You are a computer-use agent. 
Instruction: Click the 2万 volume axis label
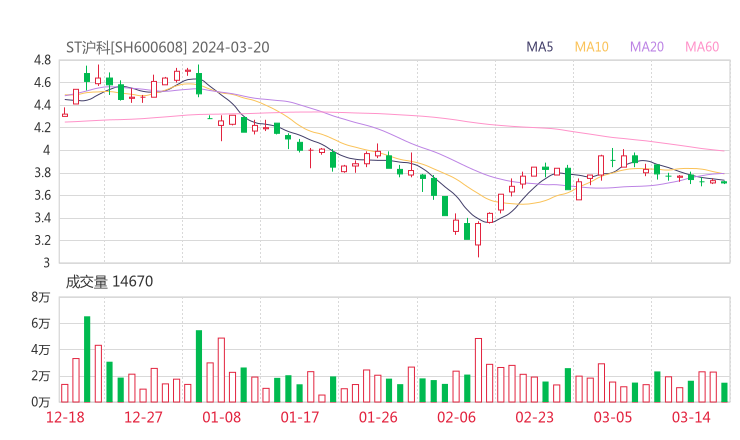41,376
